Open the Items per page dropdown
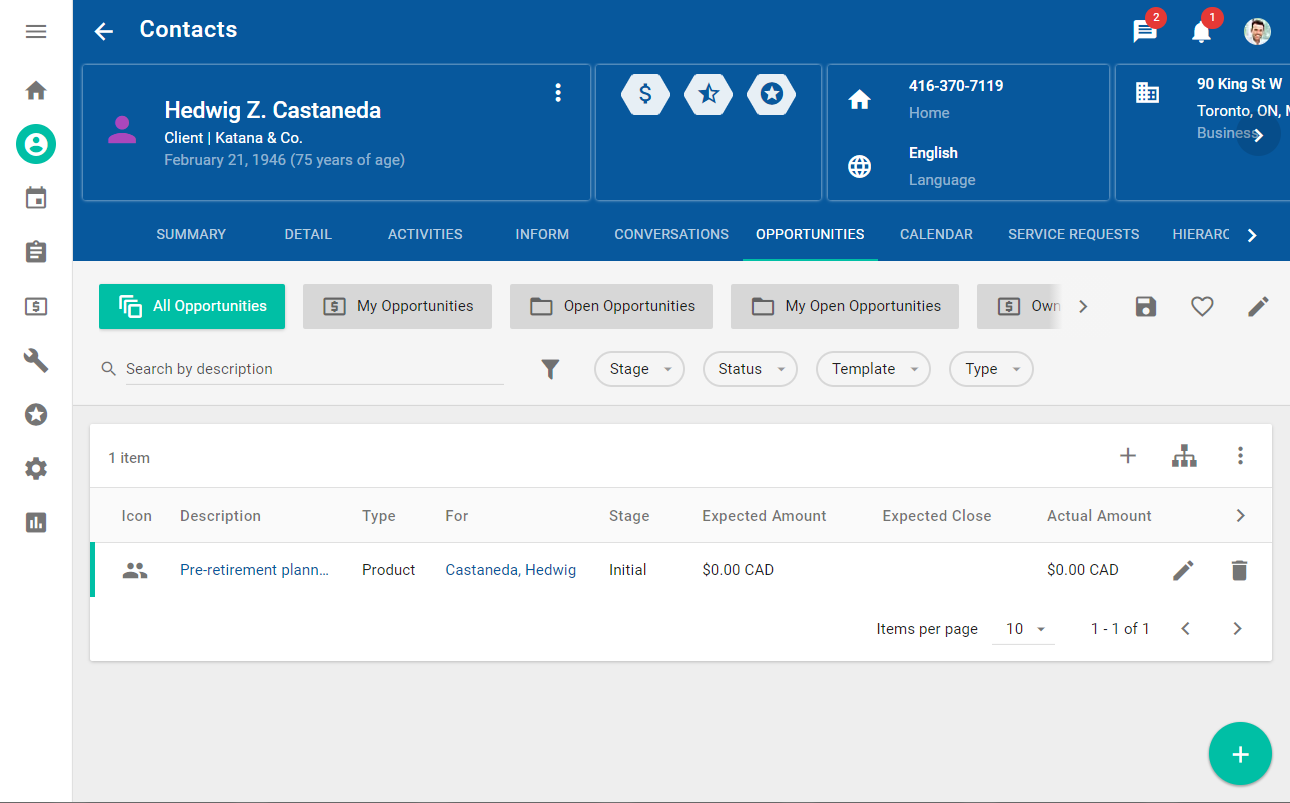Screen dimensions: 1290x803 click(x=1024, y=629)
